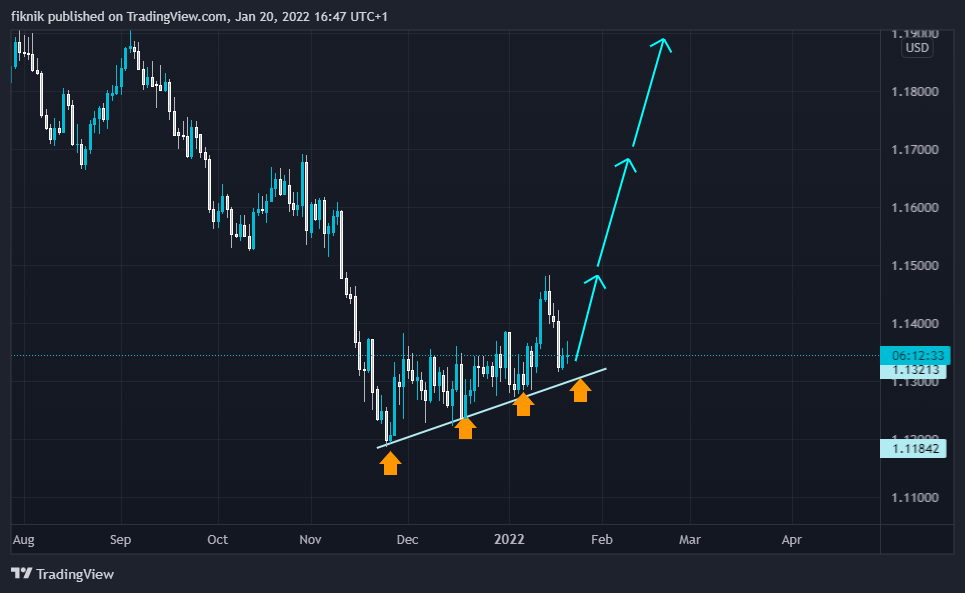The width and height of the screenshot is (965, 593).
Task: Click the TradingView logo at bottom left
Action: point(63,574)
